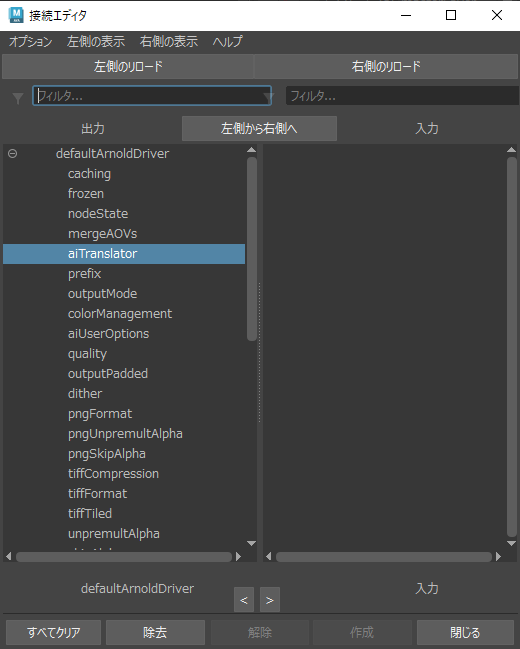This screenshot has width=520, height=649.
Task: Click right list horizontal scroll-left arrow
Action: 269,557
